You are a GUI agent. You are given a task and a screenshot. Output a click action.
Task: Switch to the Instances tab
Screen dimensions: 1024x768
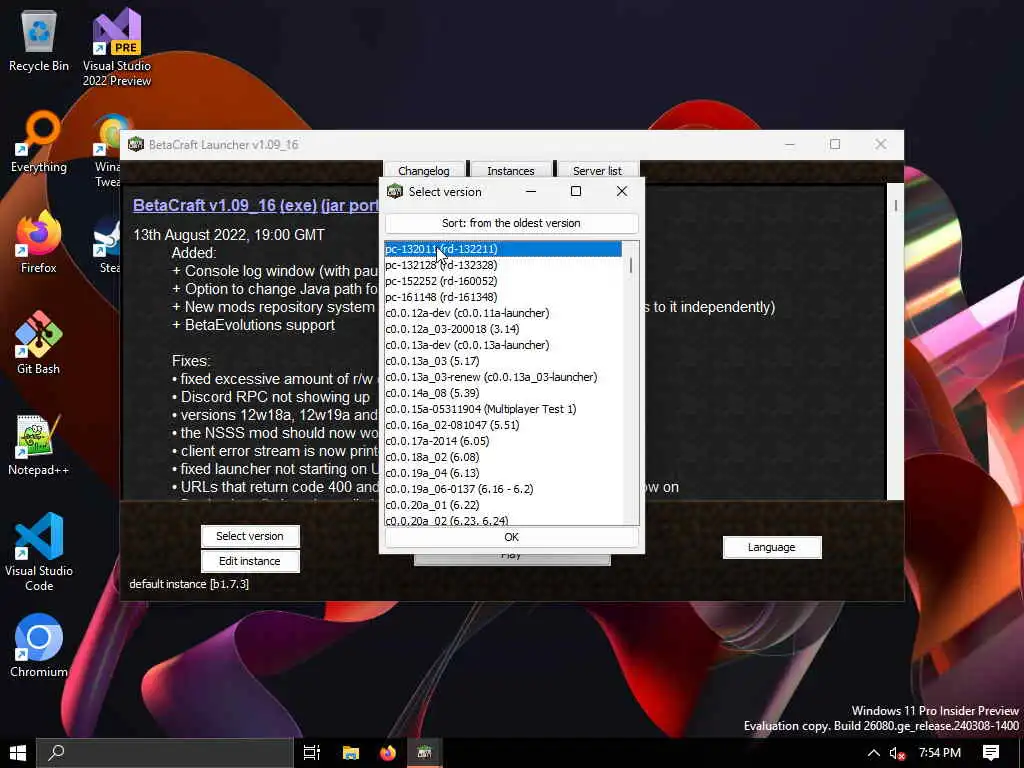click(511, 170)
